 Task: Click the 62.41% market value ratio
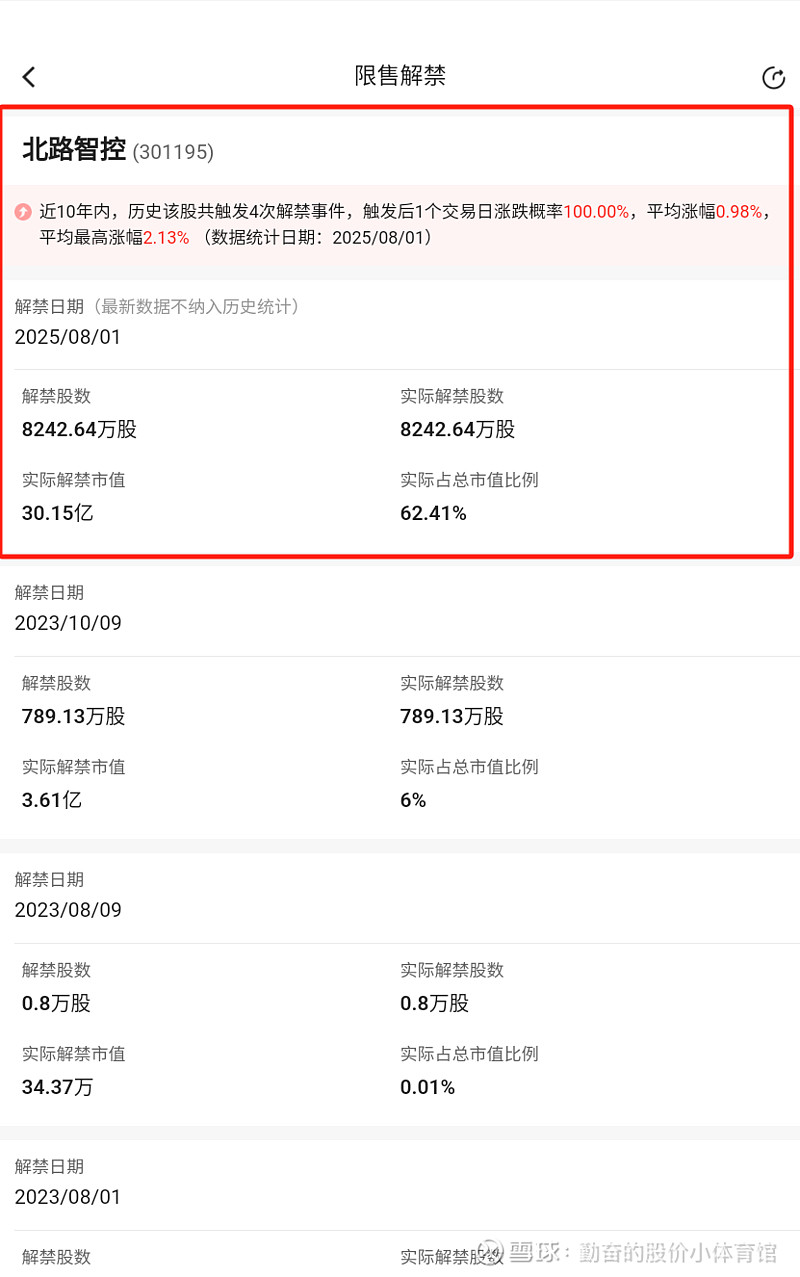pos(433,514)
